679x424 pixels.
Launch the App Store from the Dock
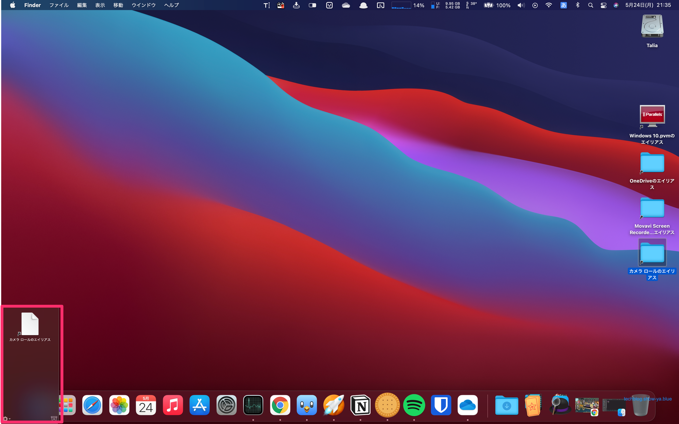point(200,405)
